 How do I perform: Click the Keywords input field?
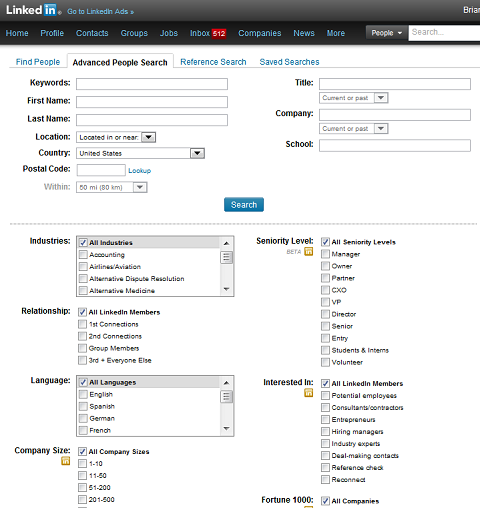[152, 84]
